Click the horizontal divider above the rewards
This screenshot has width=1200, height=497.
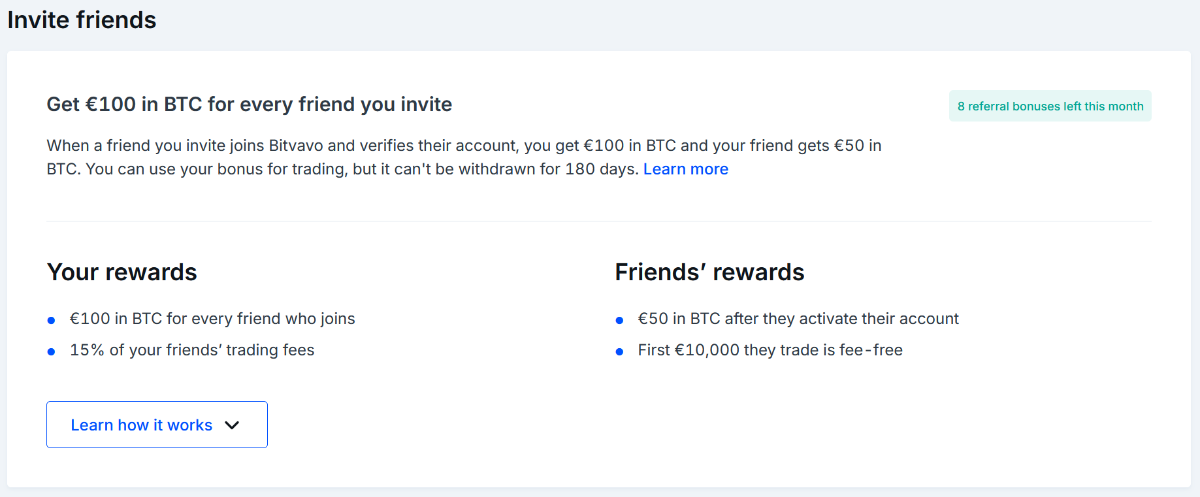click(x=599, y=221)
